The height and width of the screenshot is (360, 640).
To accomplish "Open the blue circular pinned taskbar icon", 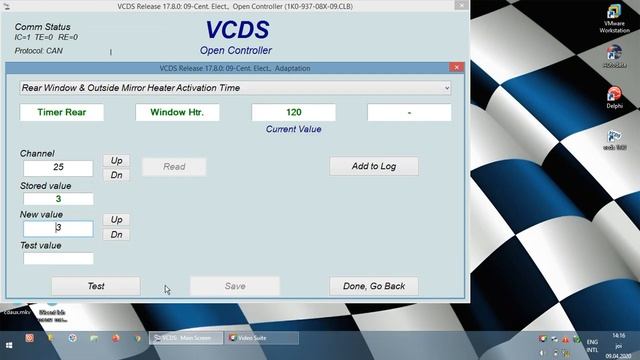I will (x=73, y=338).
